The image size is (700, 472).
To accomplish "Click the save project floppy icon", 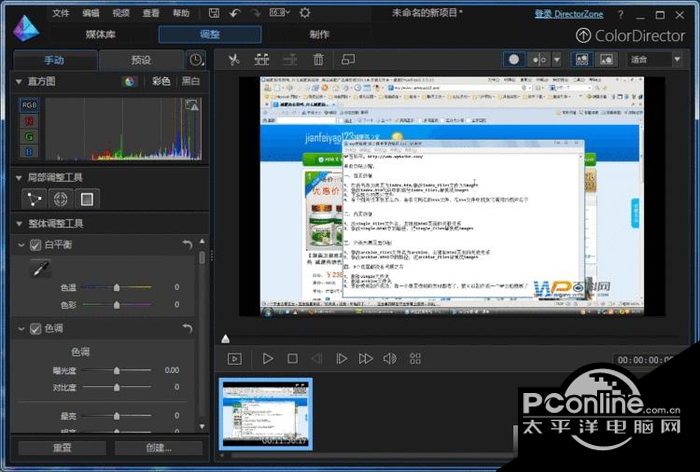I will coord(214,13).
